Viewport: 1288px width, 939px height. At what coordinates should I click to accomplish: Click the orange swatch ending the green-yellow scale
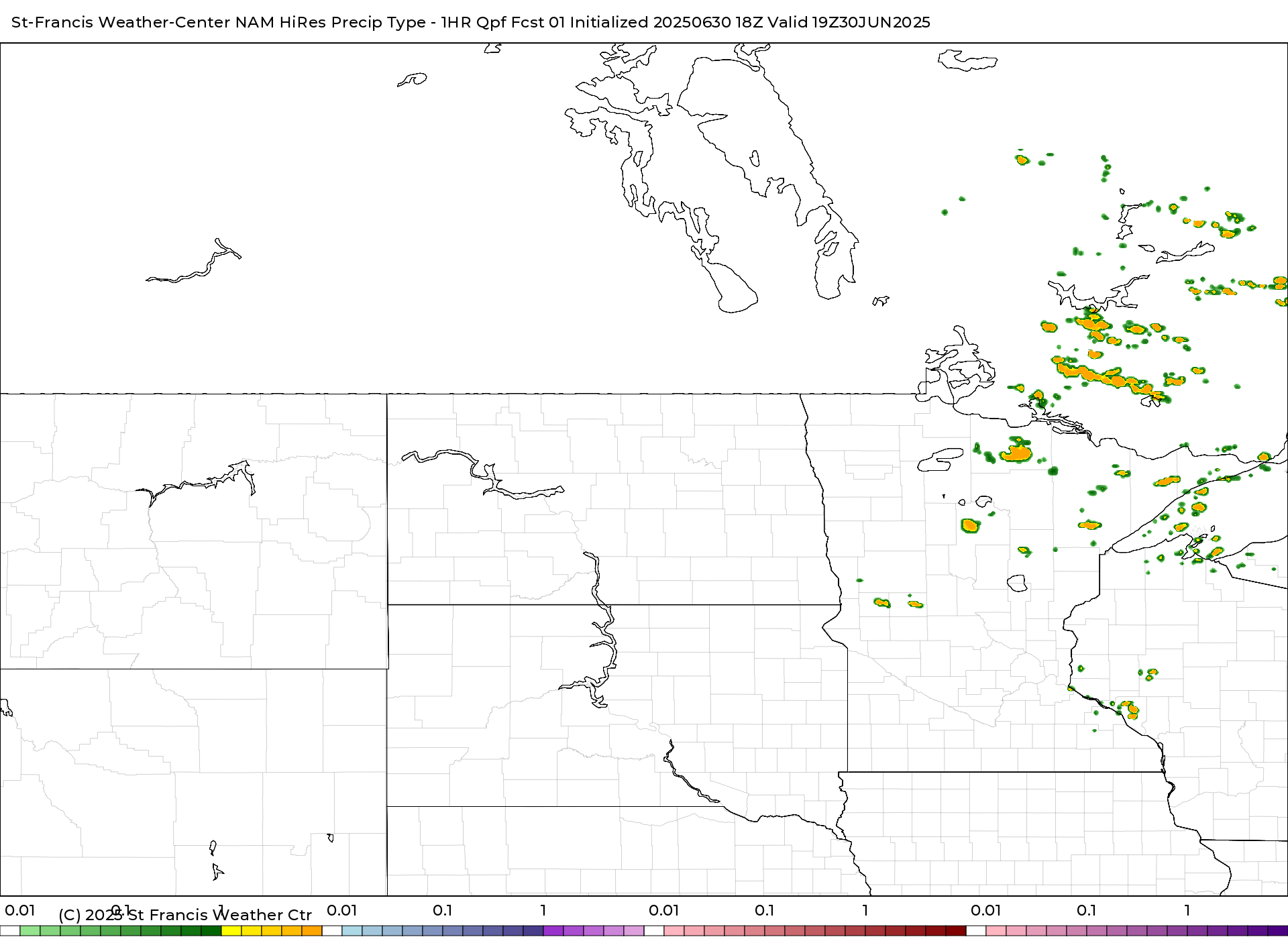[x=312, y=931]
